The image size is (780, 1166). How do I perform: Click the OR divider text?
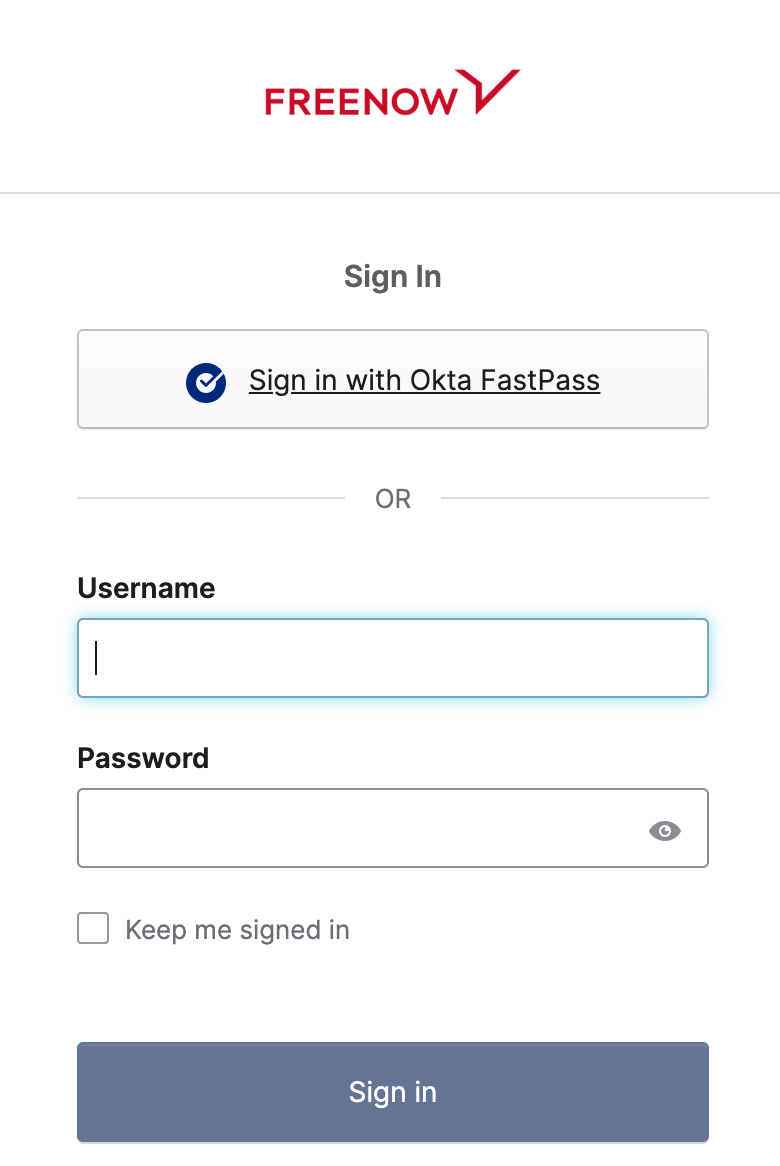point(393,499)
